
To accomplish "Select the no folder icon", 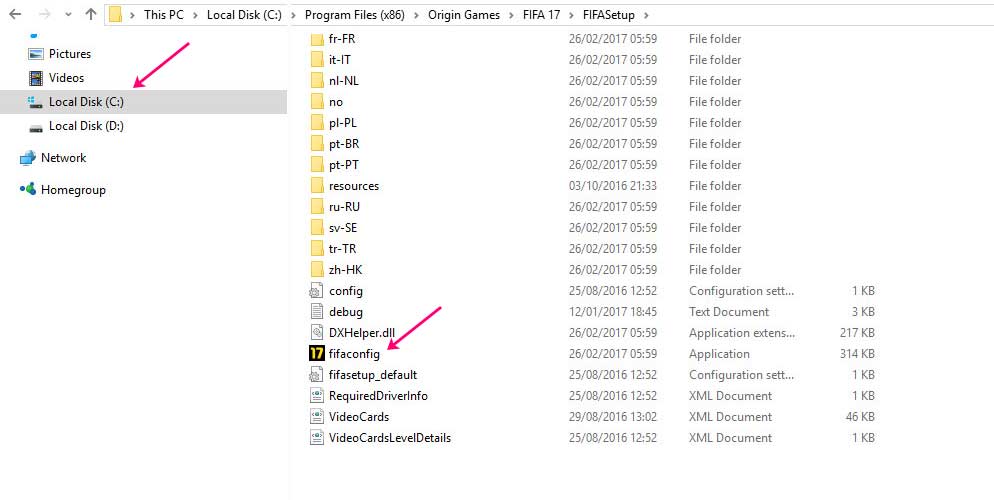I will tap(317, 101).
